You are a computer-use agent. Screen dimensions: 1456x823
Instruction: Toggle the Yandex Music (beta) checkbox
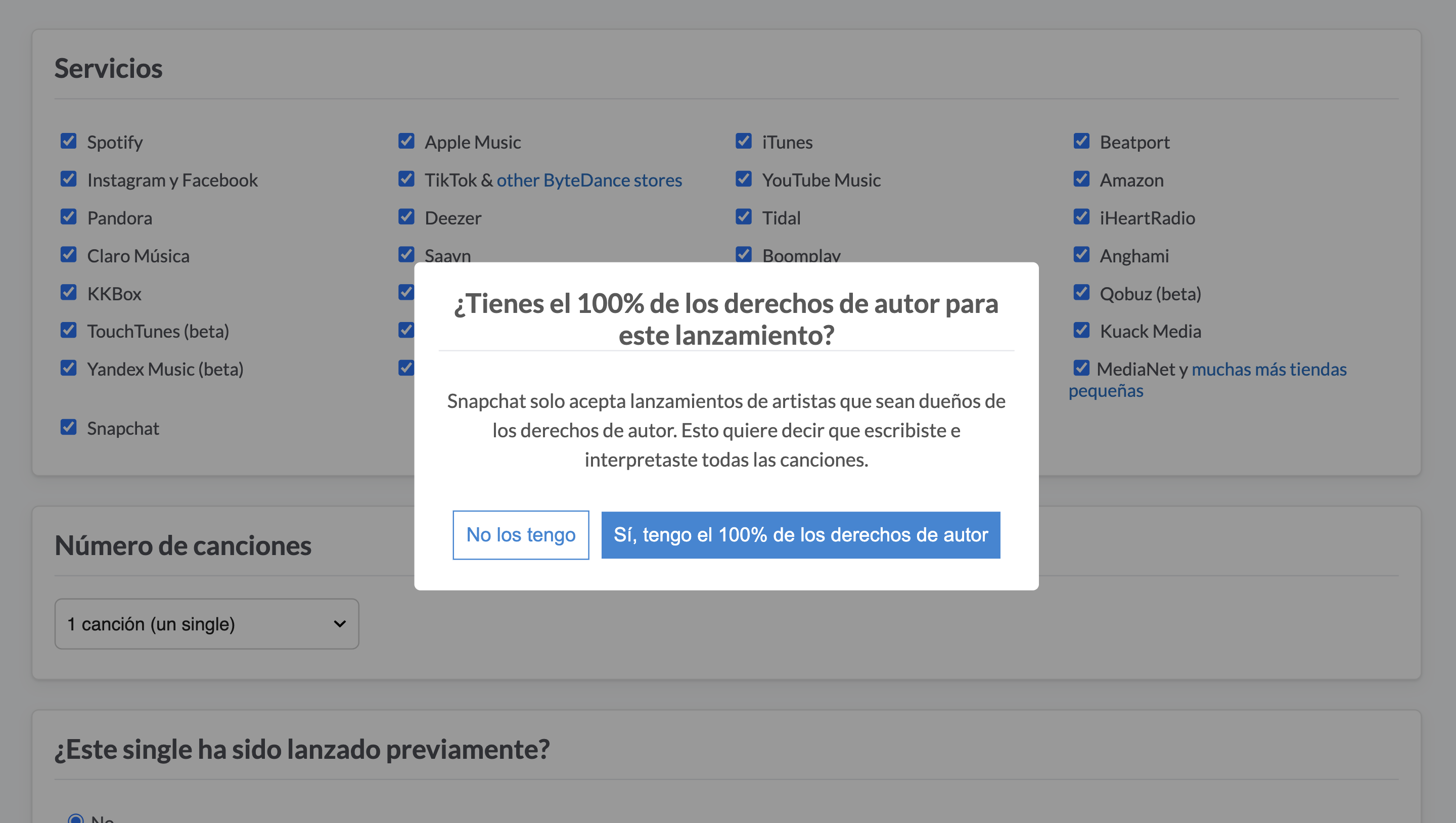point(68,368)
